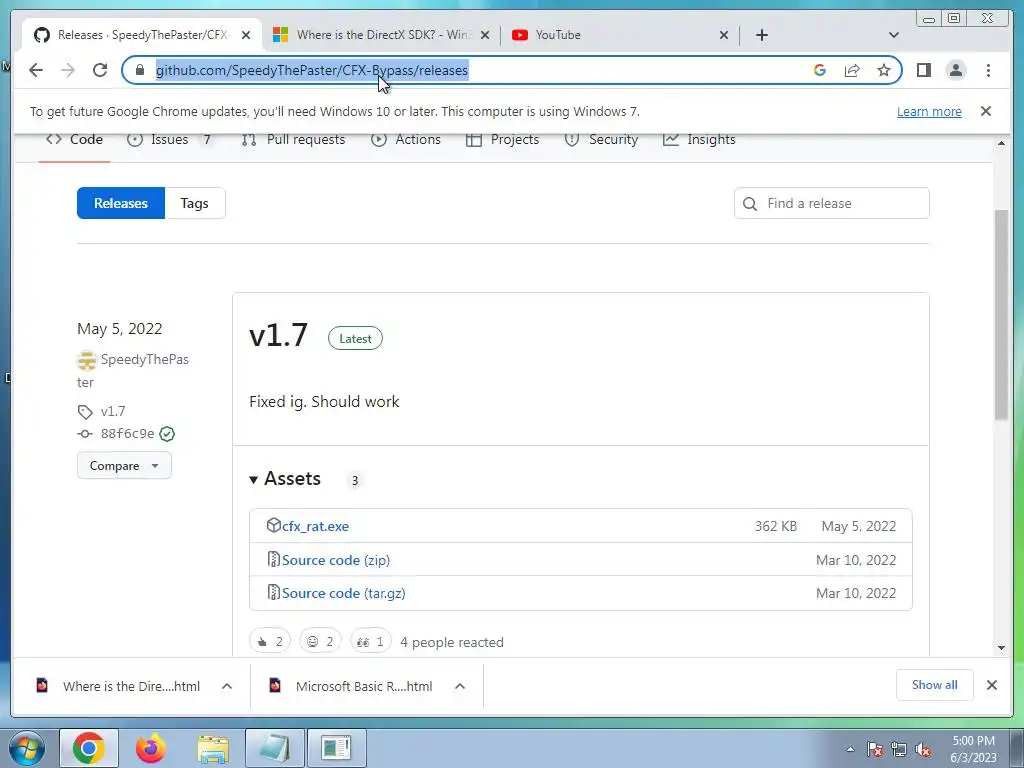1024x768 pixels.
Task: Open the Compare dropdown
Action: [124, 466]
